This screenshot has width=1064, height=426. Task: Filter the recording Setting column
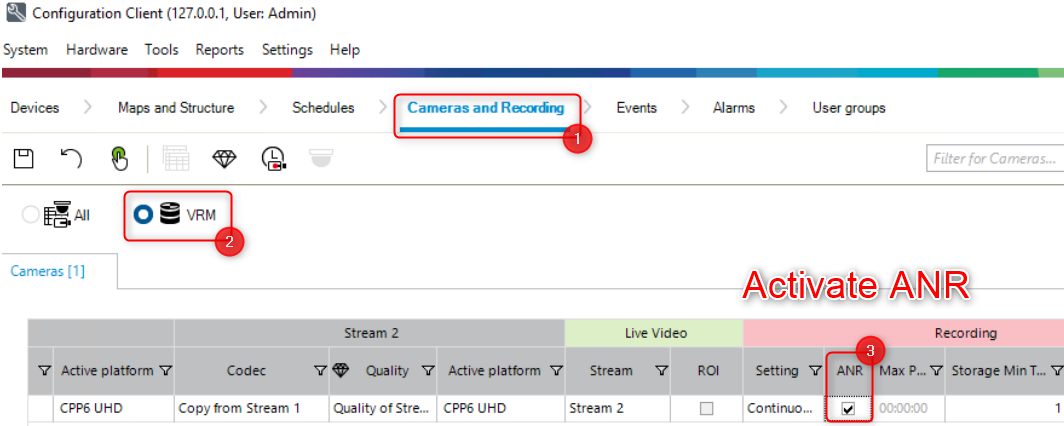point(814,371)
